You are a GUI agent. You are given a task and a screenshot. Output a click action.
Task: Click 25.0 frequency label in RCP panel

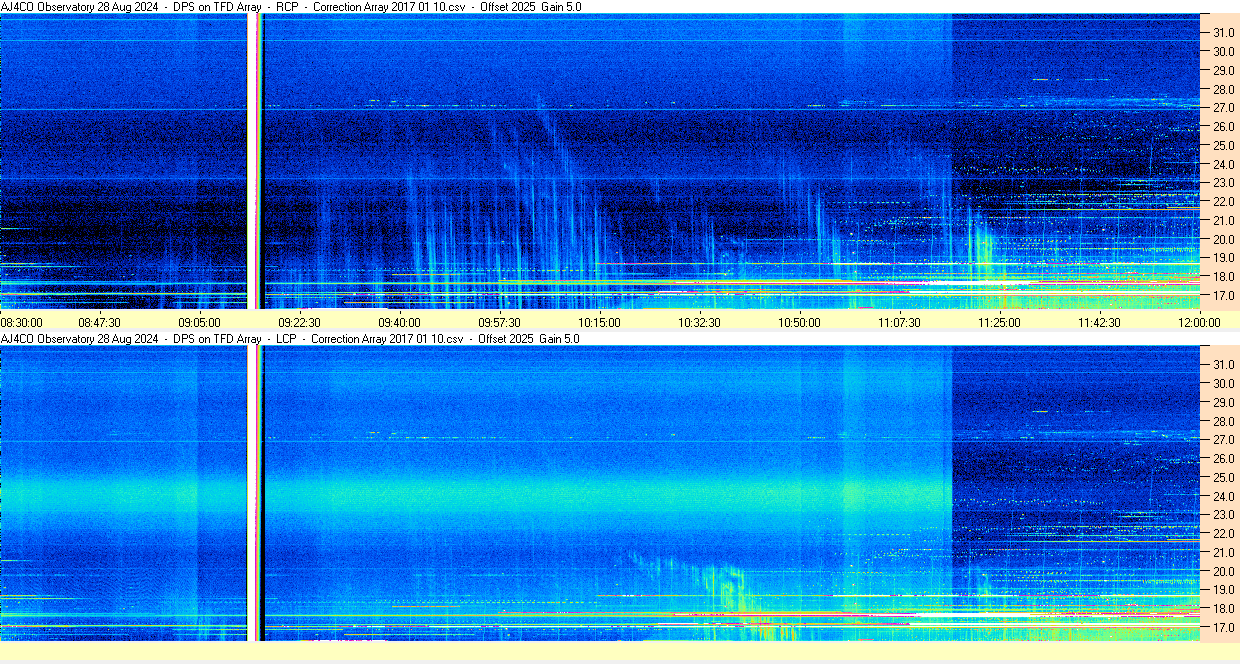[1223, 146]
